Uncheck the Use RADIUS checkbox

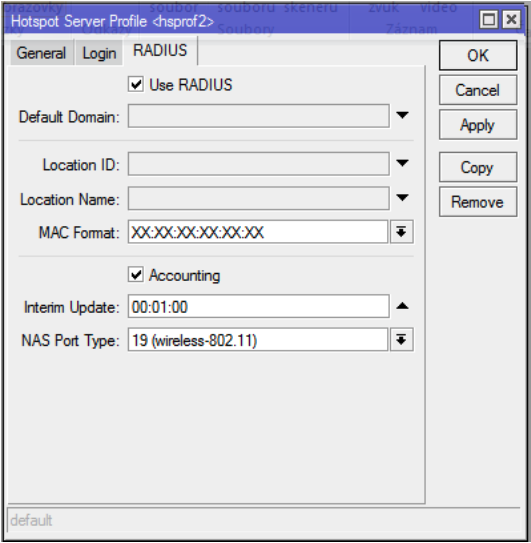(136, 84)
